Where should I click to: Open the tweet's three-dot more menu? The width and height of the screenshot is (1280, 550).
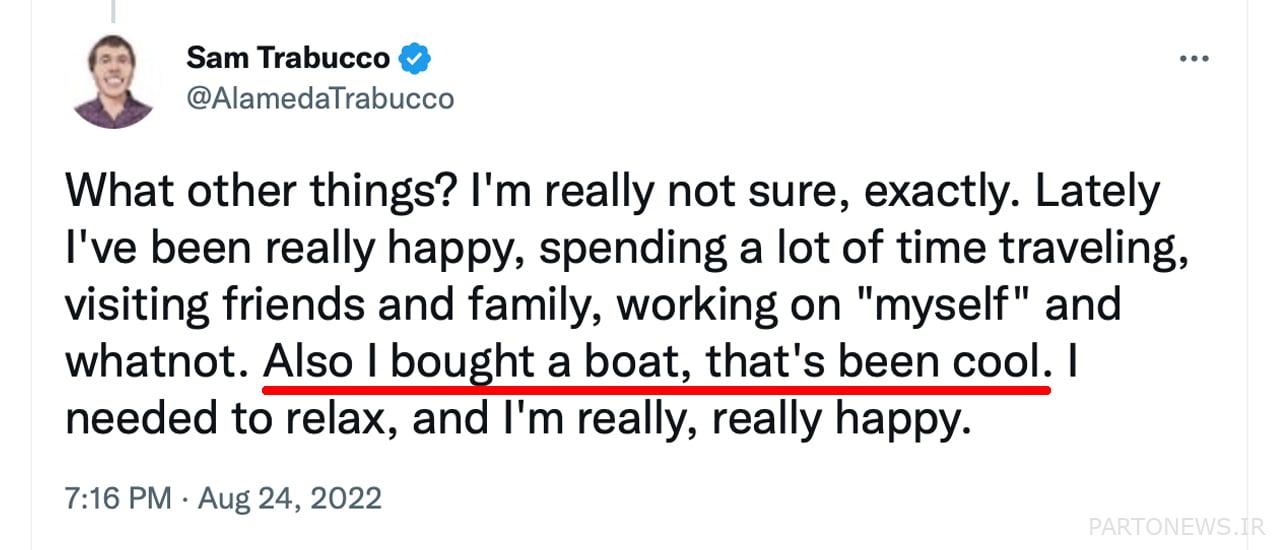tap(1194, 59)
